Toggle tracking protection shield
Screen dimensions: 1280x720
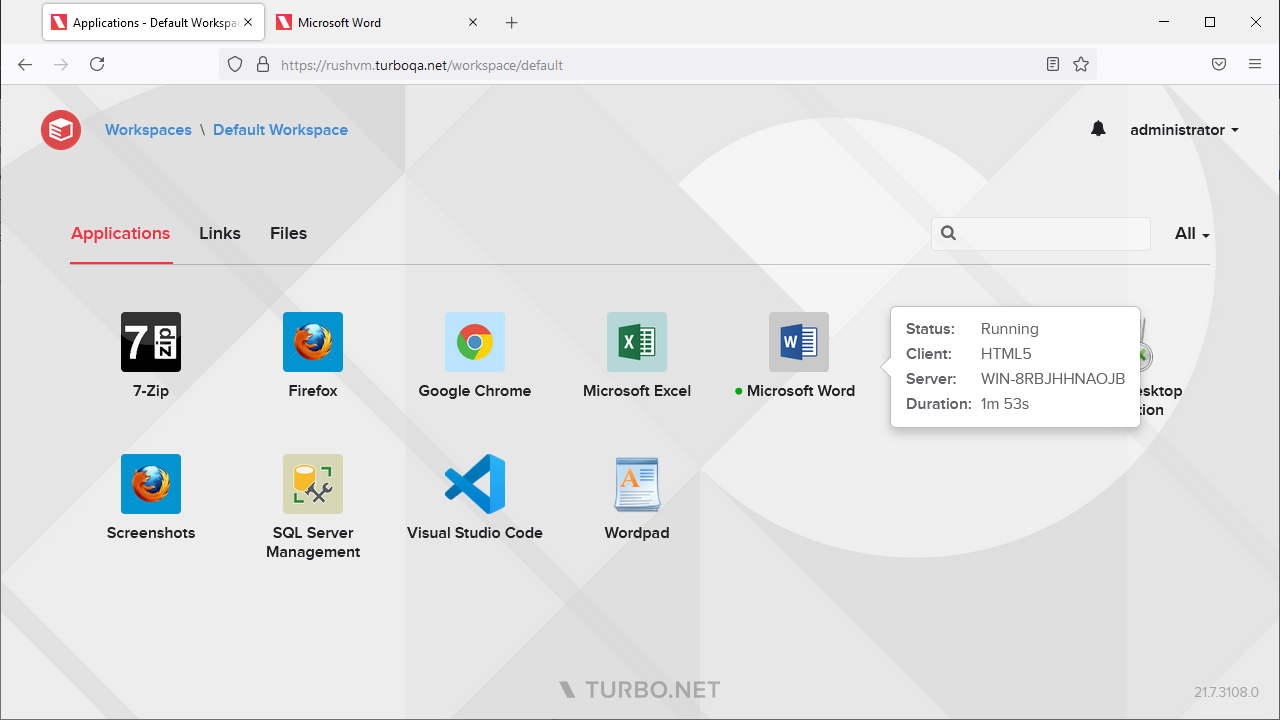click(x=234, y=64)
